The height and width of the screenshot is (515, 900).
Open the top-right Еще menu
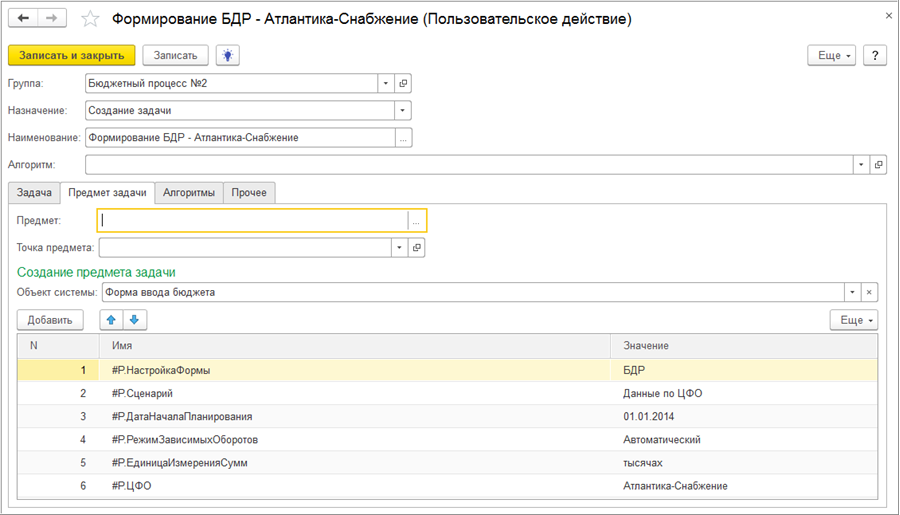[x=834, y=56]
